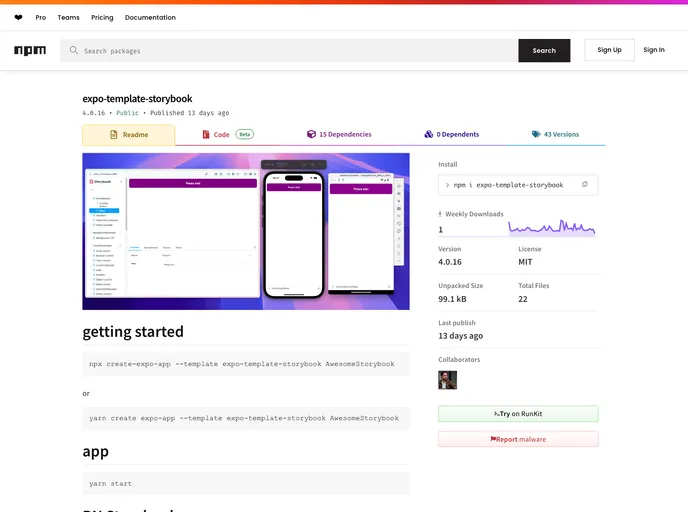Image resolution: width=688 pixels, height=512 pixels.
Task: Open the Readme tab
Action: point(129,135)
